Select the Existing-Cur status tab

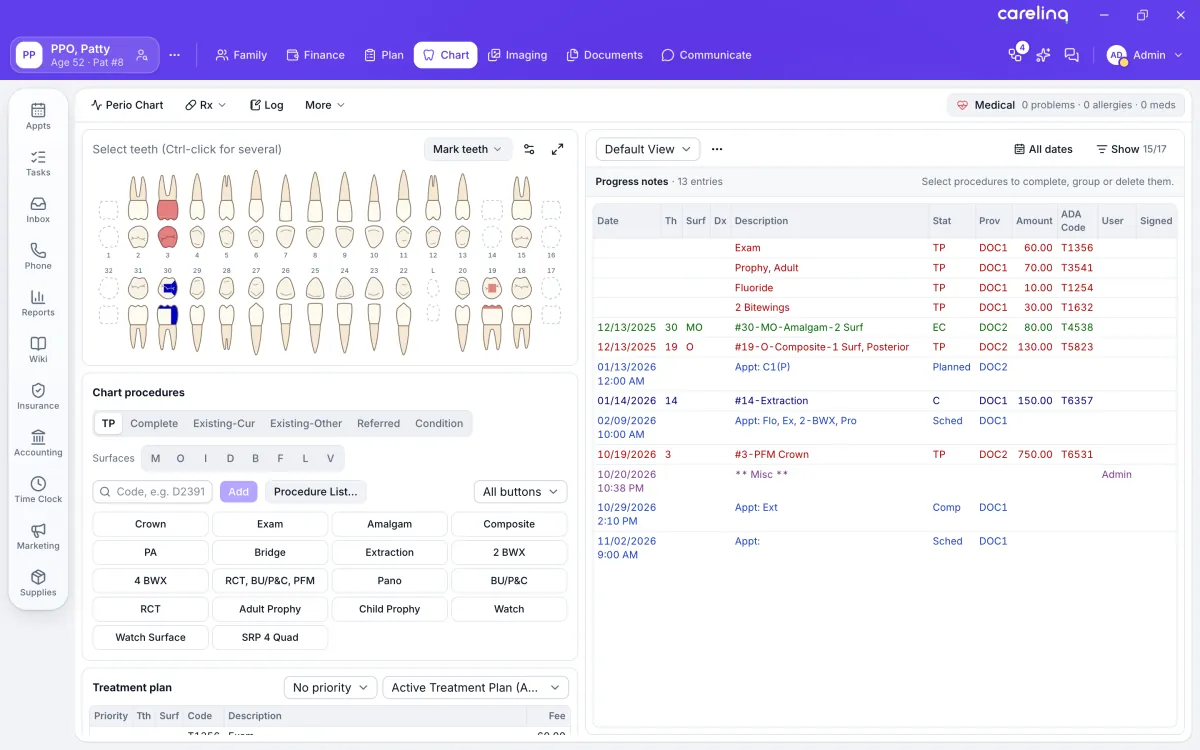coord(224,424)
